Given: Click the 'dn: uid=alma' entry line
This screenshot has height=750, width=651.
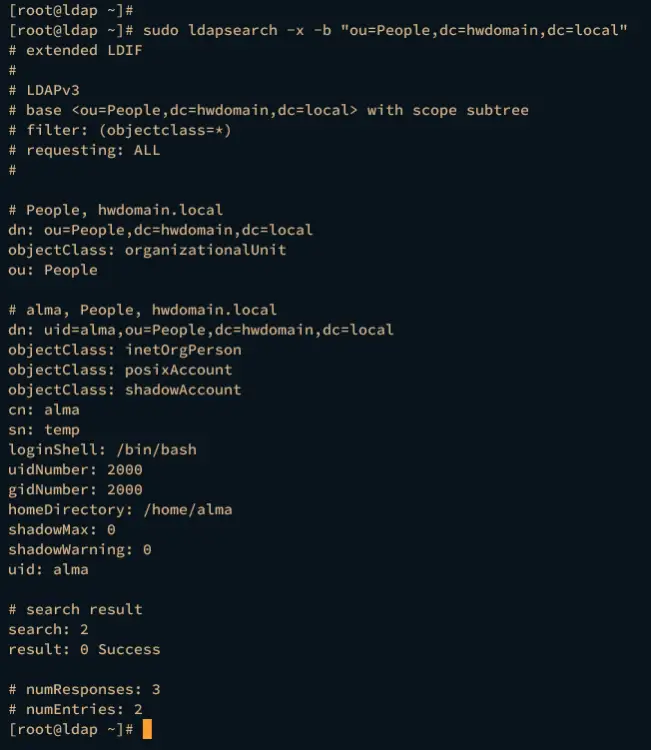Looking at the screenshot, I should [200, 329].
